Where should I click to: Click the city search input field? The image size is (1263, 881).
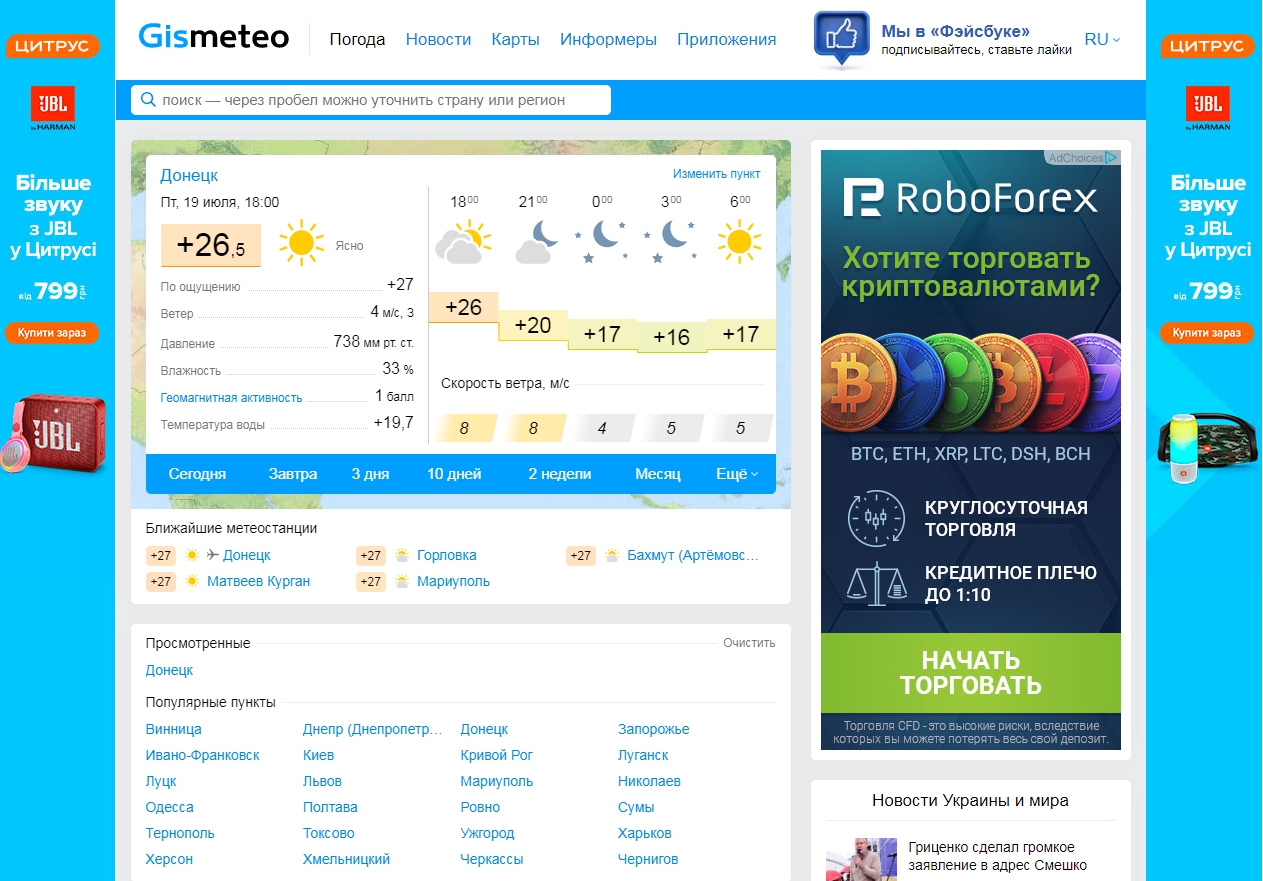pyautogui.click(x=371, y=100)
